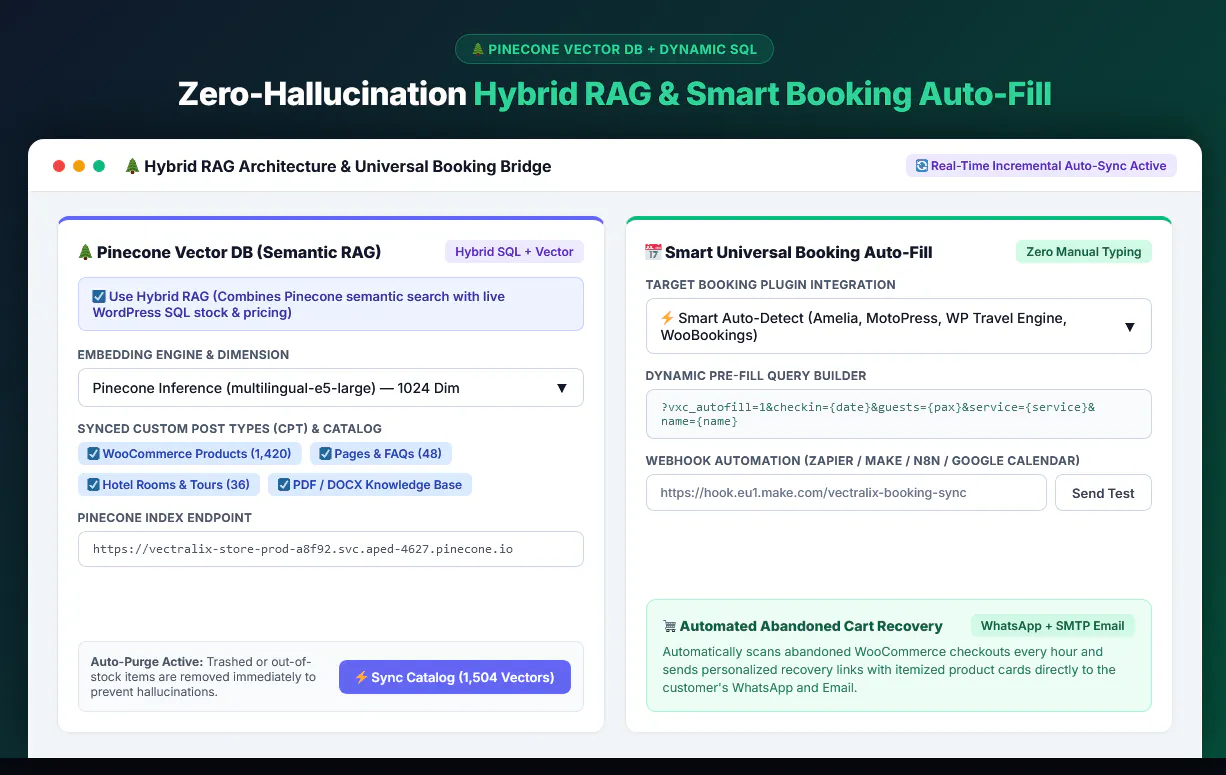Click the Zero Manual Typing badge

(x=1084, y=252)
